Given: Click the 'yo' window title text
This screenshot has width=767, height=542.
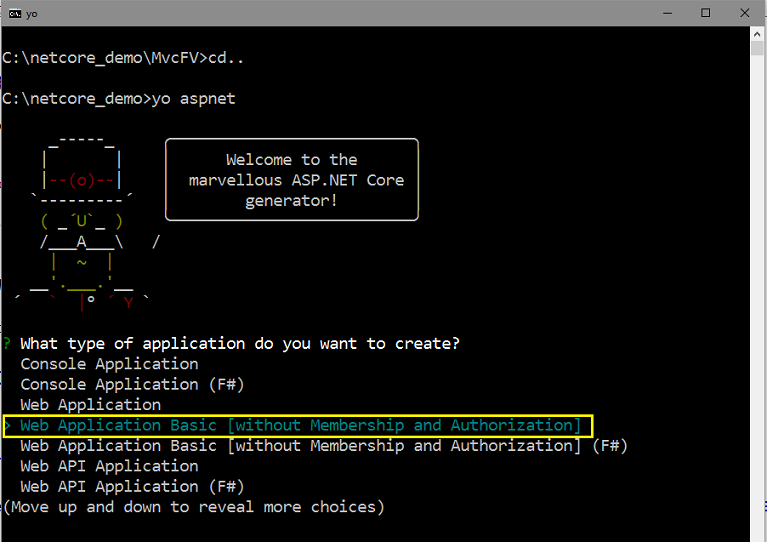Looking at the screenshot, I should point(32,14).
